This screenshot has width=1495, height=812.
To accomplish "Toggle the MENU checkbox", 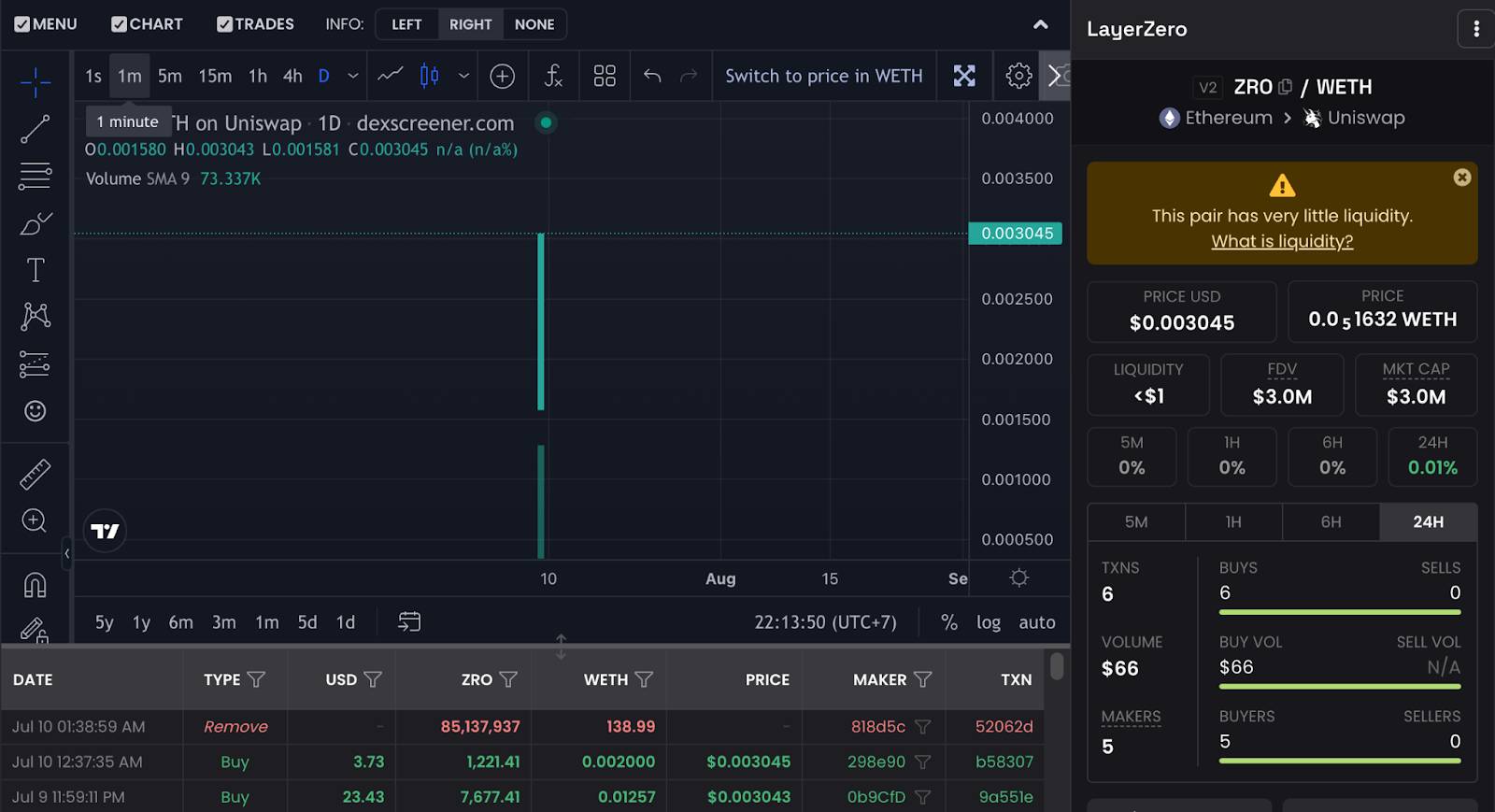I will click(22, 24).
